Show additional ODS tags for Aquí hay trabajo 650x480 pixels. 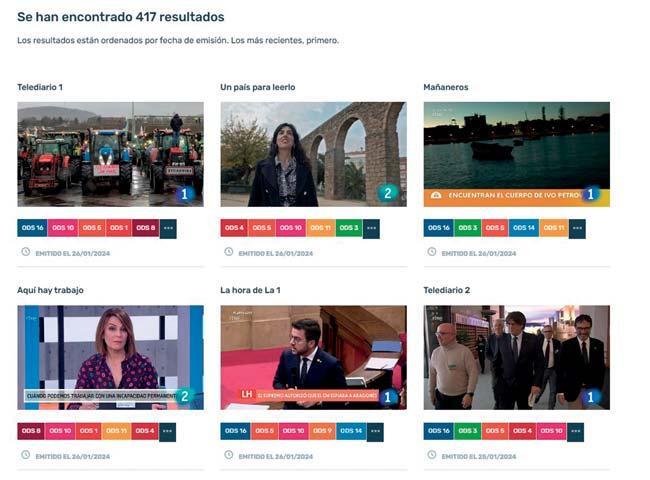pyautogui.click(x=167, y=432)
